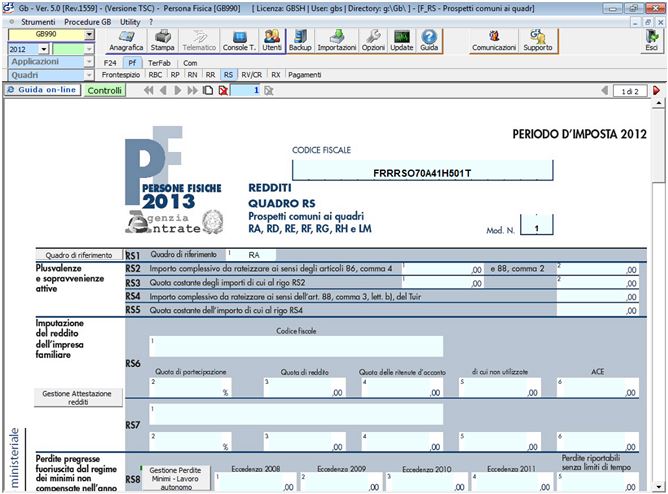Open the RP quadro tab
The width and height of the screenshot is (668, 494).
(175, 75)
